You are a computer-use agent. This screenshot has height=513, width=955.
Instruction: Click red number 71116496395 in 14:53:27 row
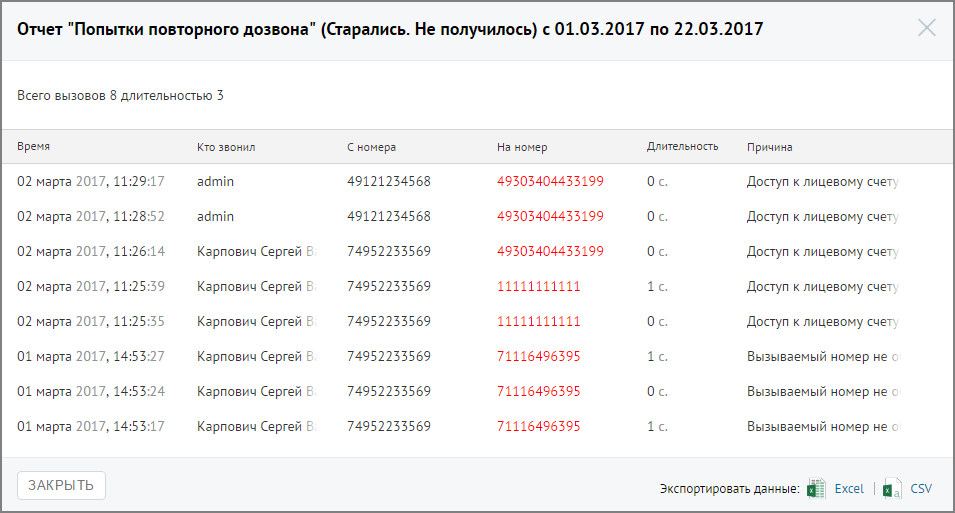[538, 356]
